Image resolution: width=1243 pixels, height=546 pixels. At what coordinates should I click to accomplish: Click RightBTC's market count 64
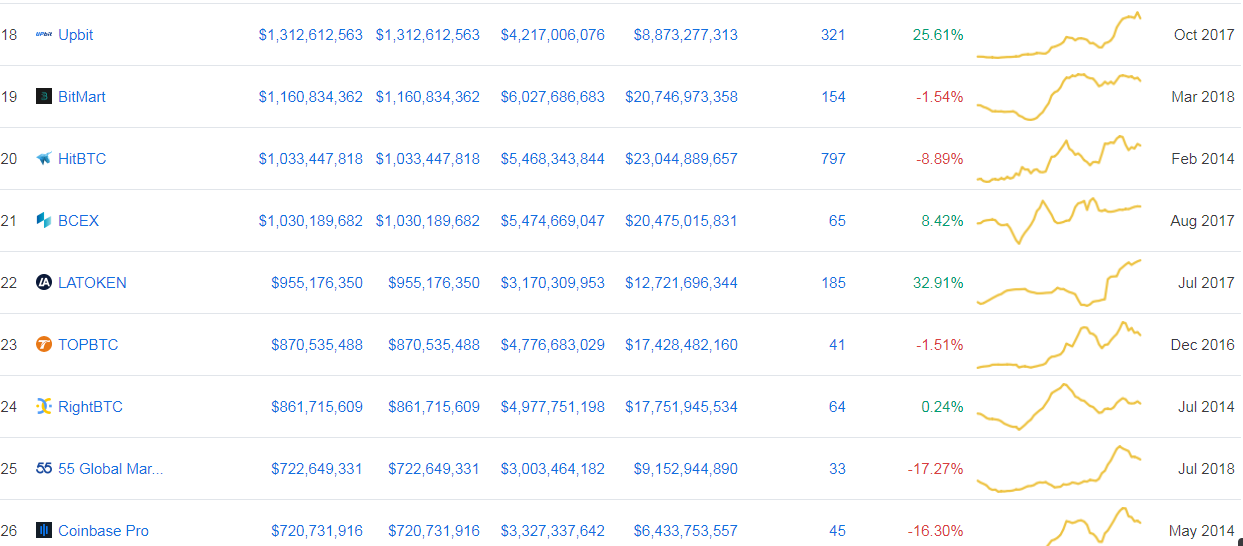pyautogui.click(x=837, y=407)
